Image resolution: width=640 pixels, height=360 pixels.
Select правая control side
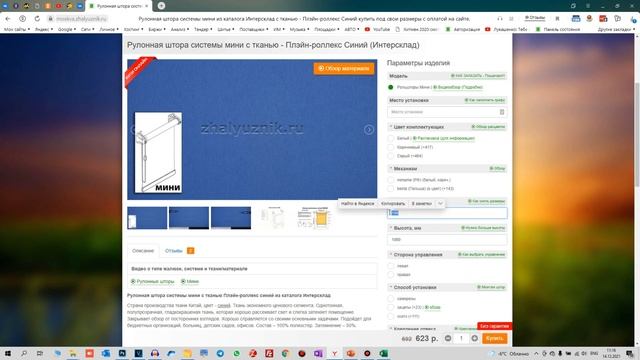(391, 275)
